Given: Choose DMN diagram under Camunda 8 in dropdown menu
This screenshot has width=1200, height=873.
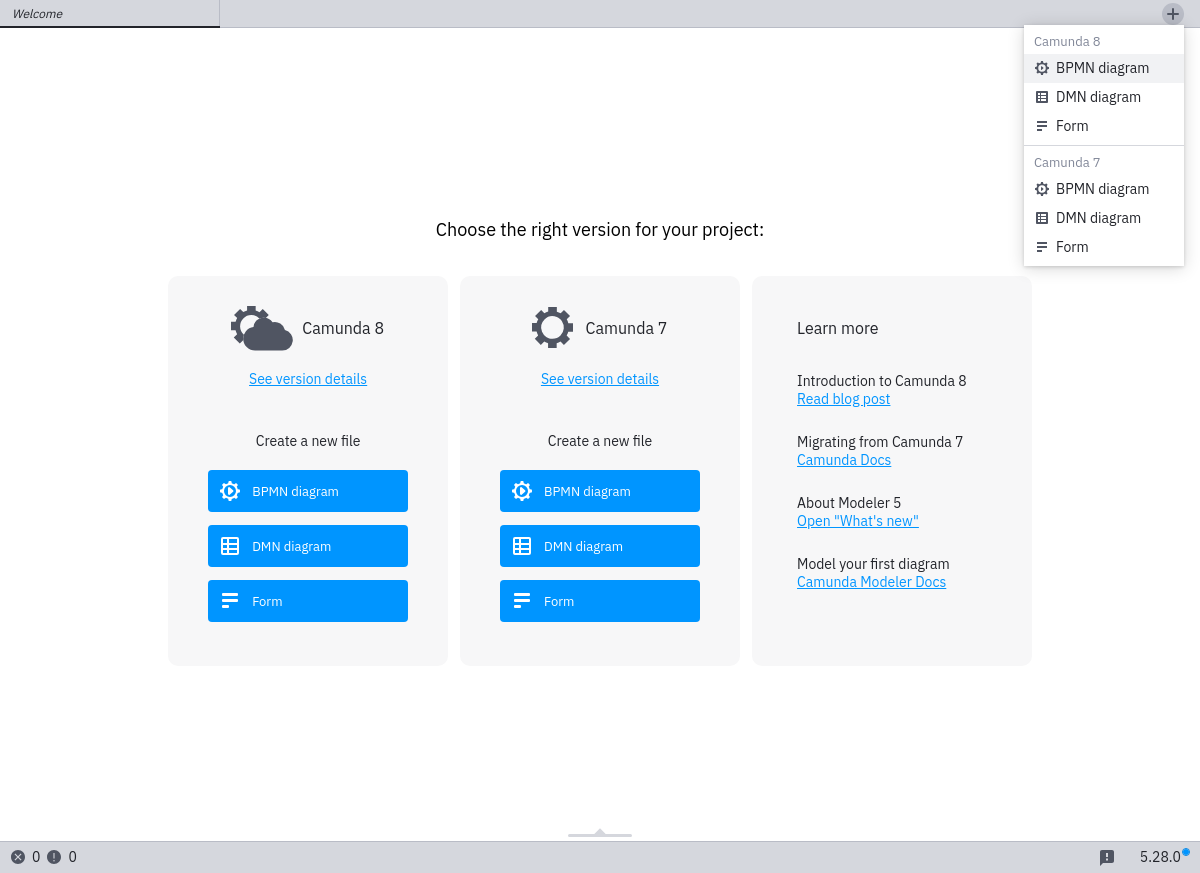Looking at the screenshot, I should tap(1104, 97).
